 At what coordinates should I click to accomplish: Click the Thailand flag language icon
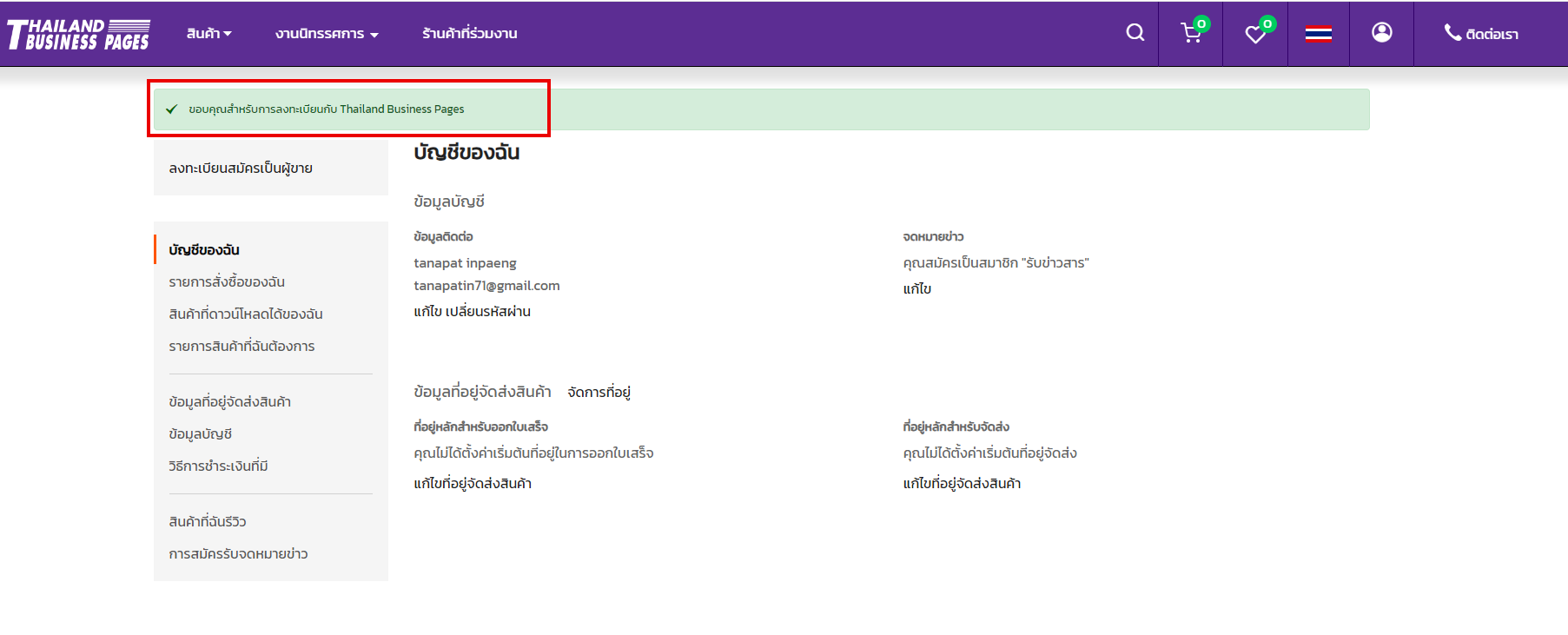click(1318, 34)
